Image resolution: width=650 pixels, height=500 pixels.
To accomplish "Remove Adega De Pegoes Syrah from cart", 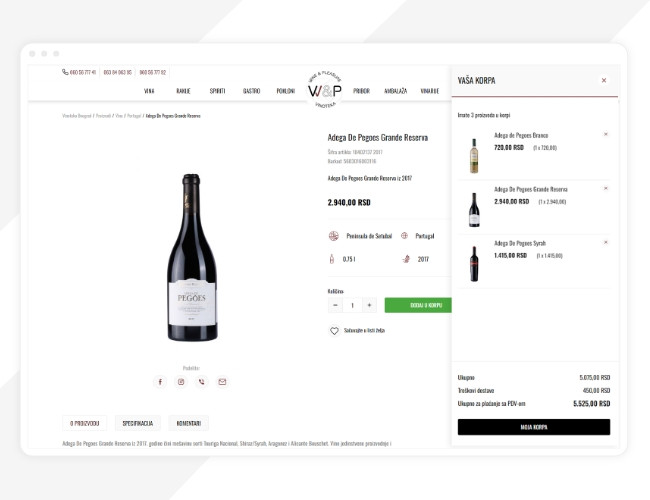I will [606, 242].
